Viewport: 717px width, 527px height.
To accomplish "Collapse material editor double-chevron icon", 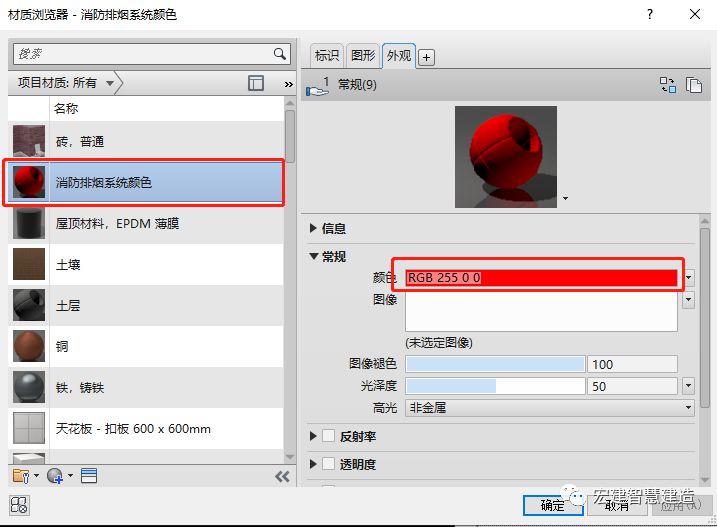I will [x=282, y=477].
